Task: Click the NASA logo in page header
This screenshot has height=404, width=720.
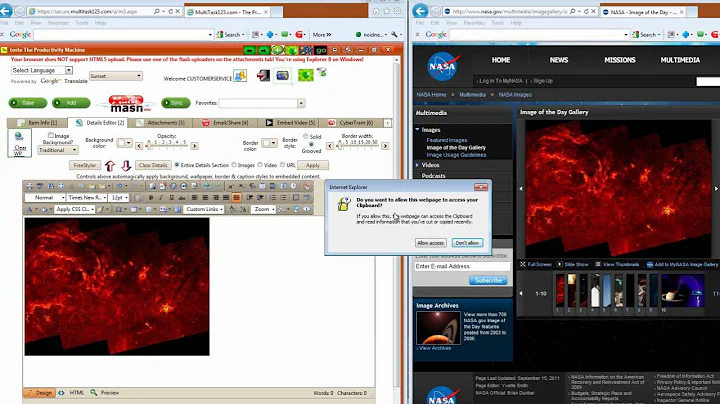Action: (442, 67)
